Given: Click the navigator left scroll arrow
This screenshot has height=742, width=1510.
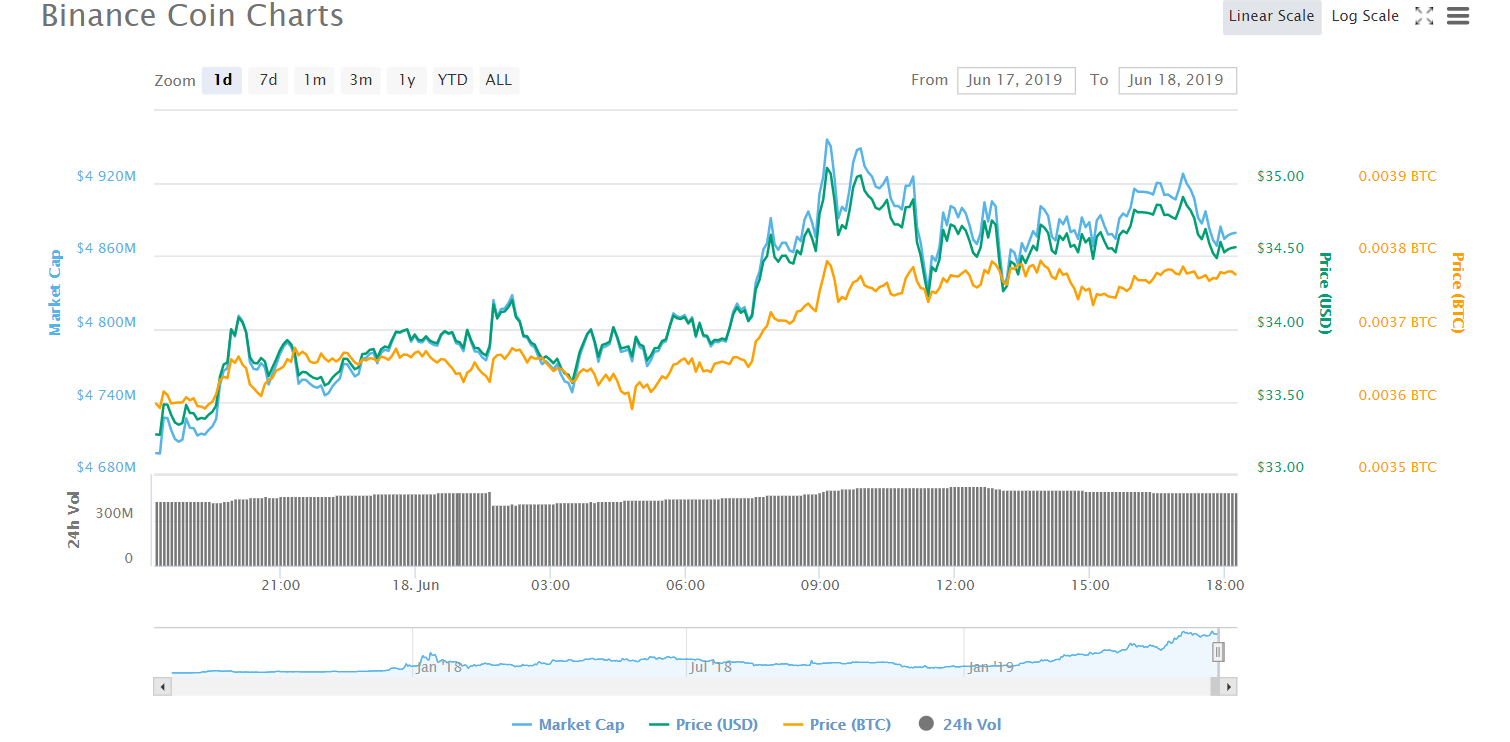Looking at the screenshot, I should tap(162, 687).
